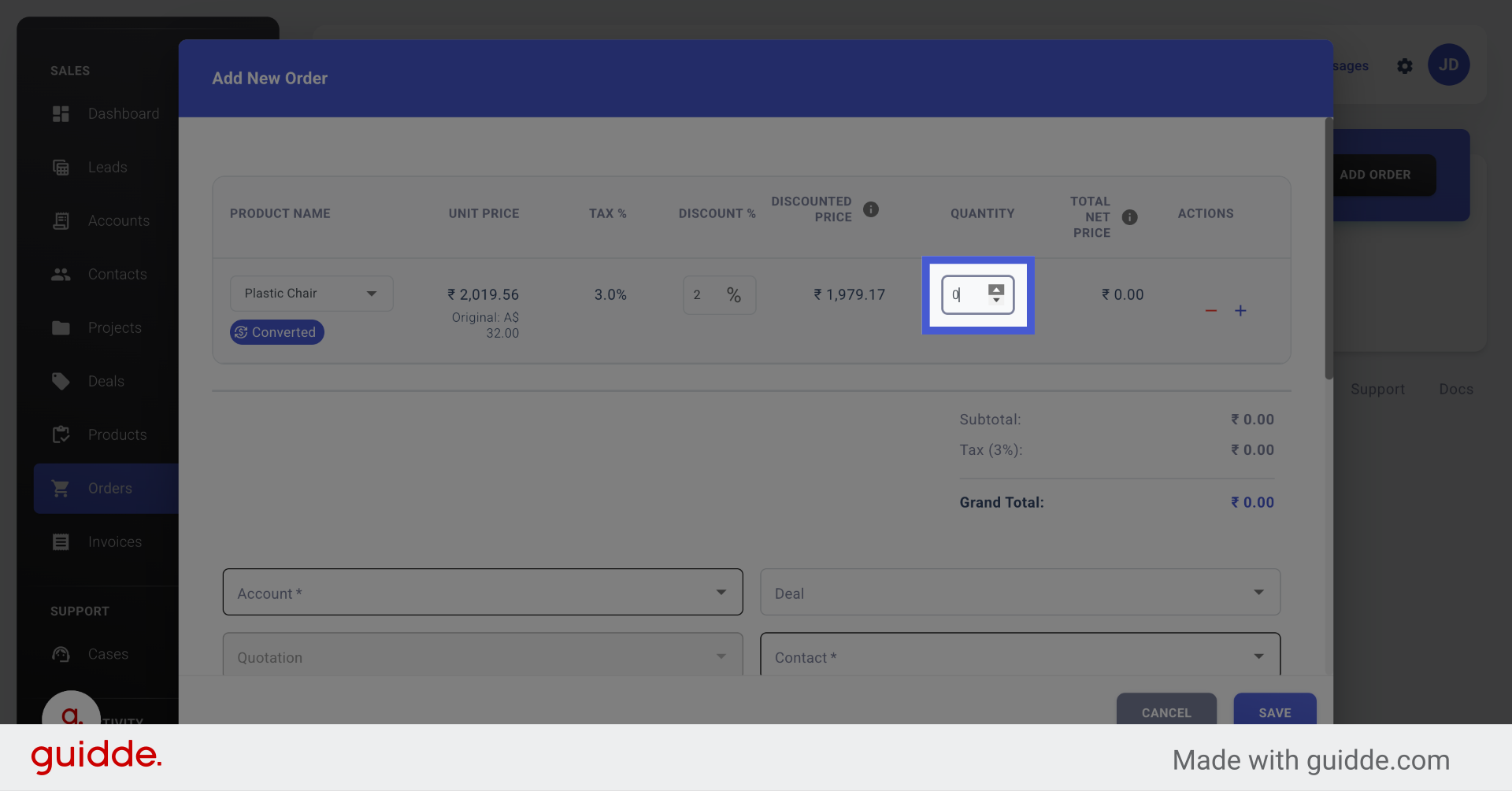Click the Cases headset icon
The width and height of the screenshot is (1512, 791).
pos(61,654)
